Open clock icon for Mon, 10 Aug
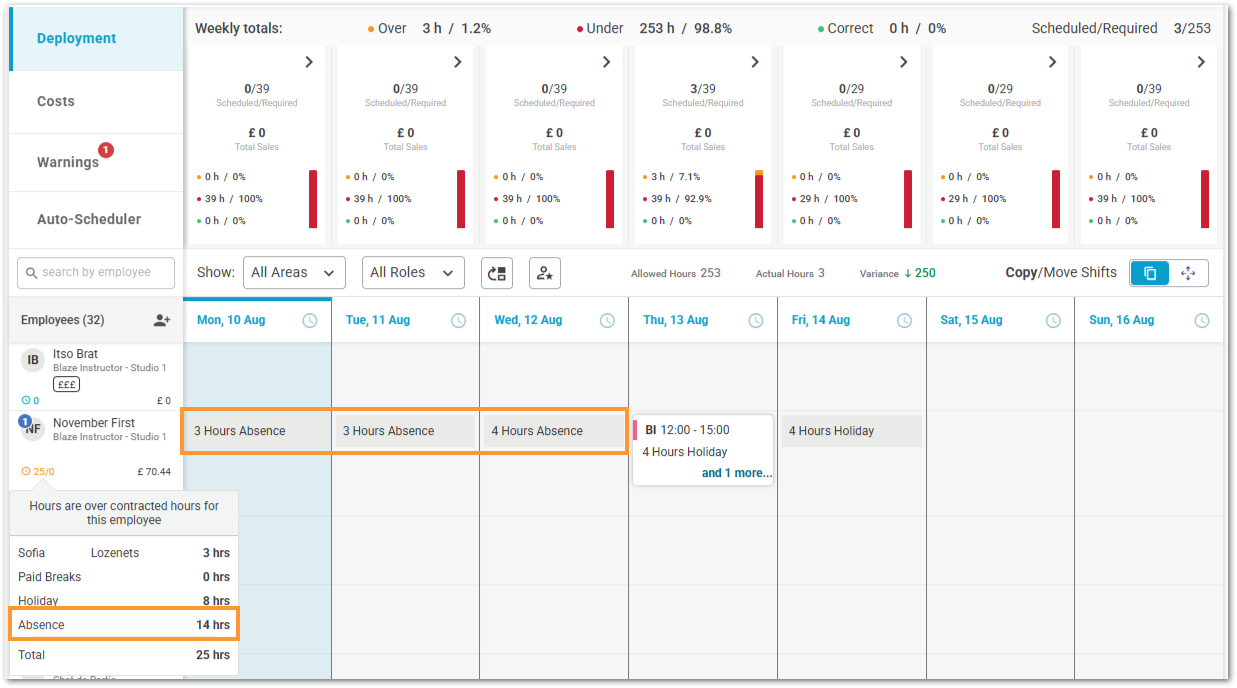The image size is (1237, 688). click(310, 320)
